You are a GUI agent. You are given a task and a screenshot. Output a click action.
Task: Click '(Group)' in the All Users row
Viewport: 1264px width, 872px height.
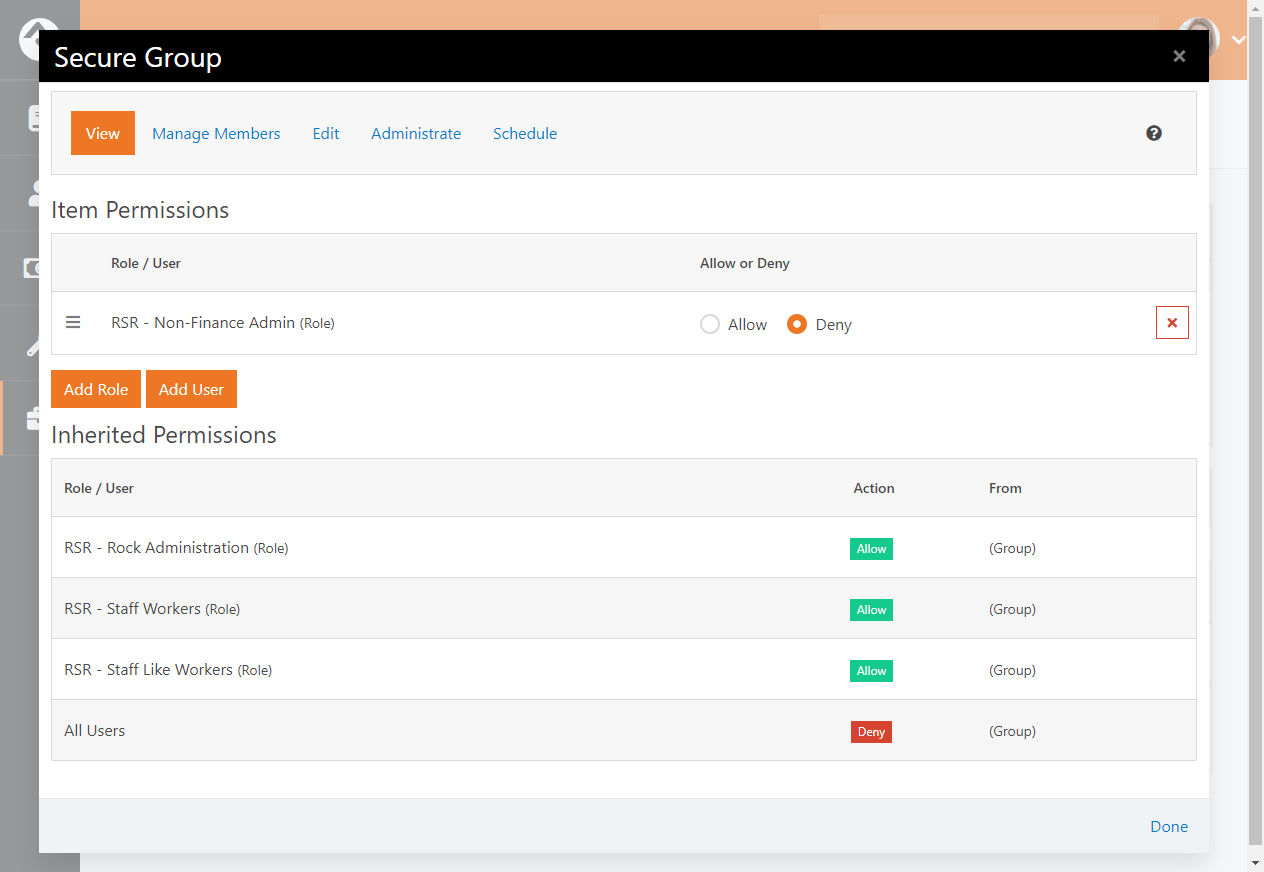(x=1012, y=731)
